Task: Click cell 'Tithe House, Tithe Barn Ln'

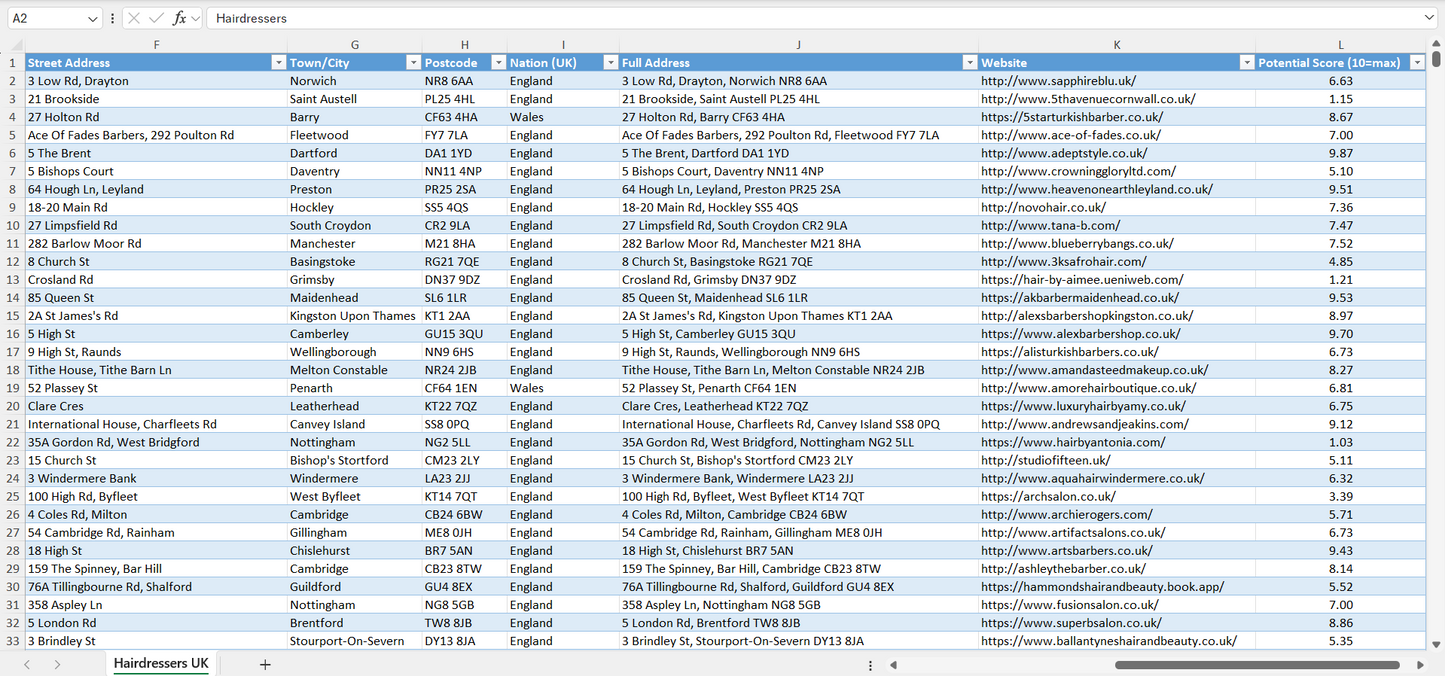Action: (156, 370)
